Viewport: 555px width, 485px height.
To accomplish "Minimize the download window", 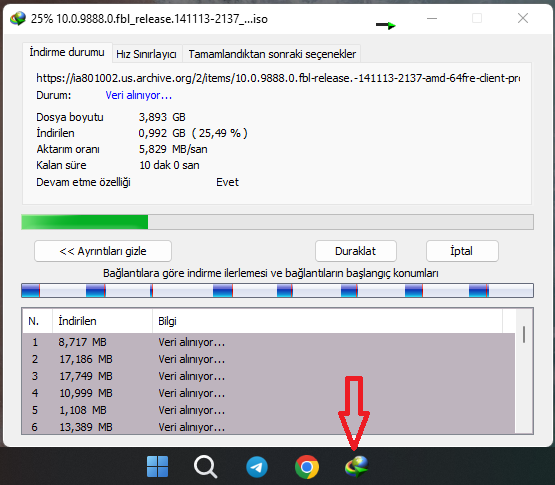I will [432, 18].
